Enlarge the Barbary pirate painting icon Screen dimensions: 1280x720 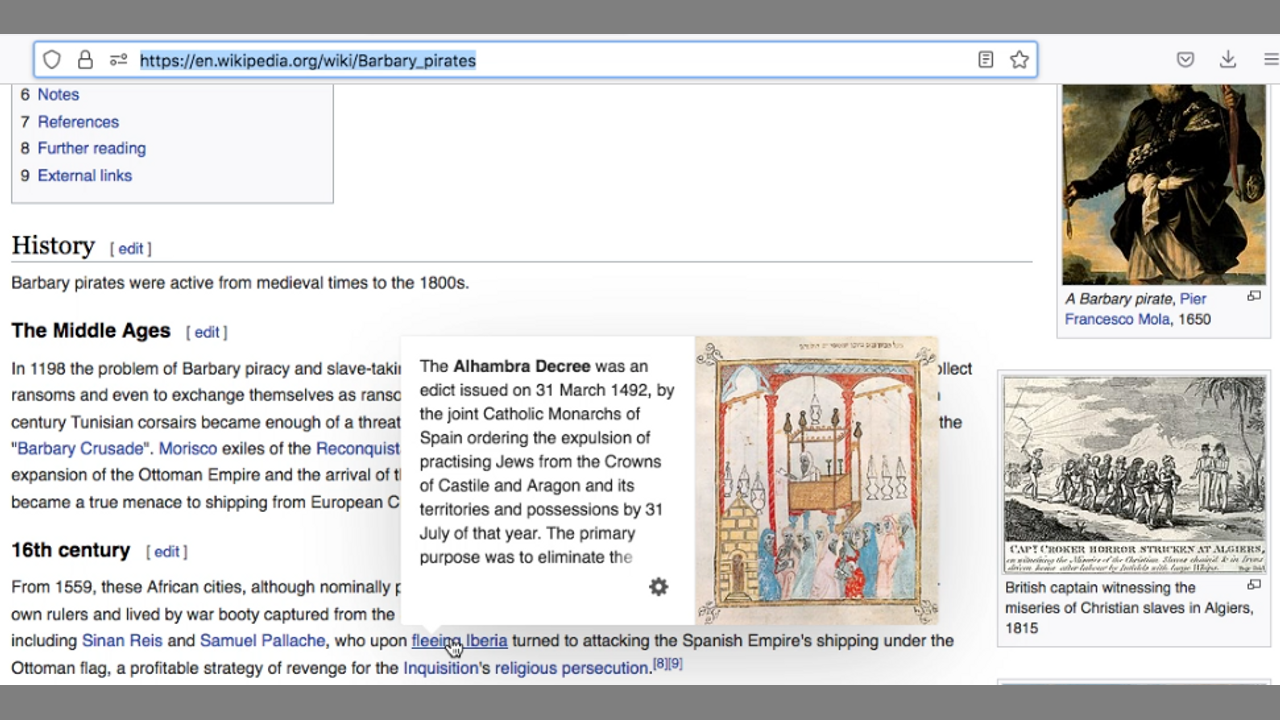click(x=1253, y=297)
